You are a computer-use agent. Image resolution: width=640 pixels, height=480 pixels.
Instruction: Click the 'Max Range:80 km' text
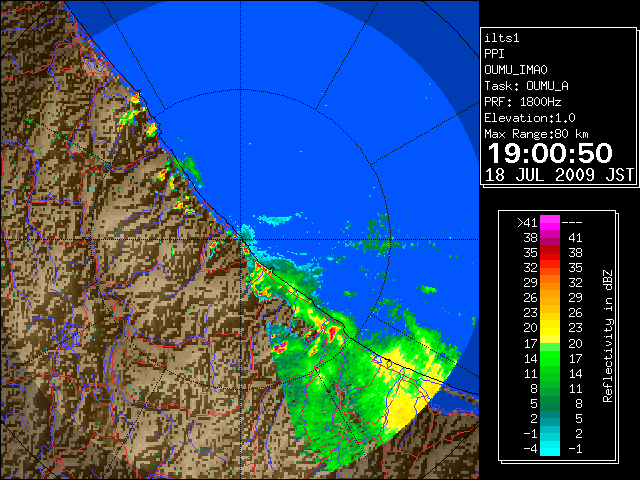point(536,134)
